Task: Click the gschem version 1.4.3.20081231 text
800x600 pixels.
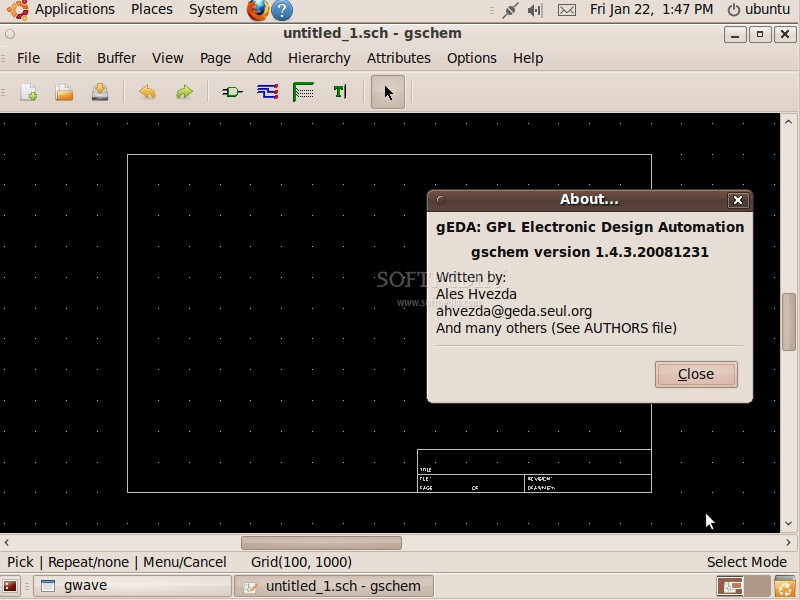Action: [589, 252]
